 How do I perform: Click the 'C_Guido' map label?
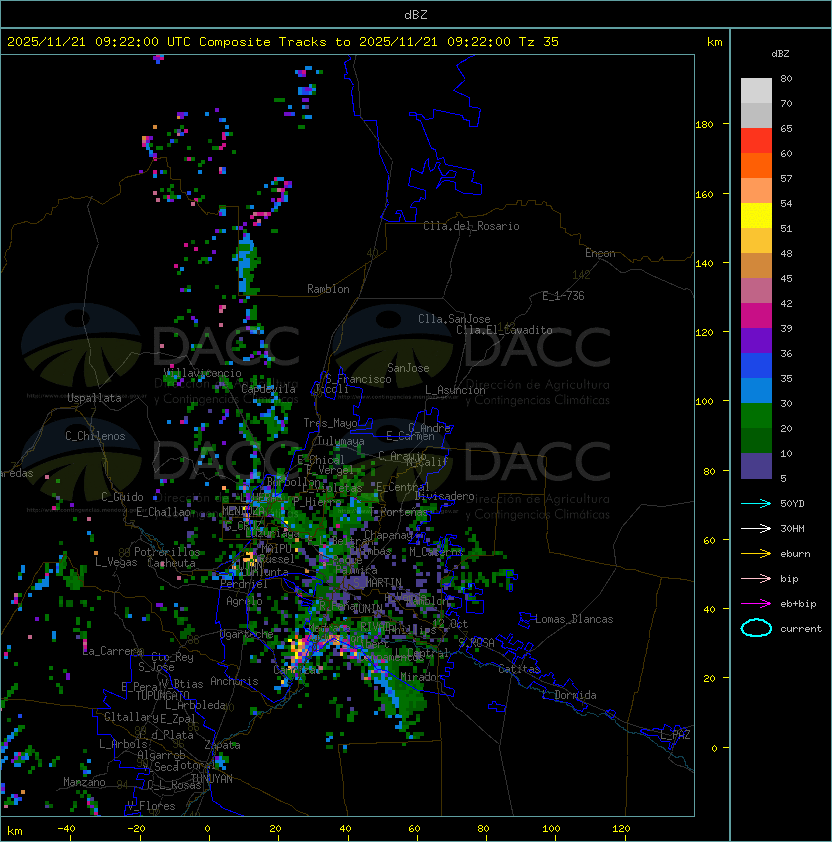(x=122, y=497)
